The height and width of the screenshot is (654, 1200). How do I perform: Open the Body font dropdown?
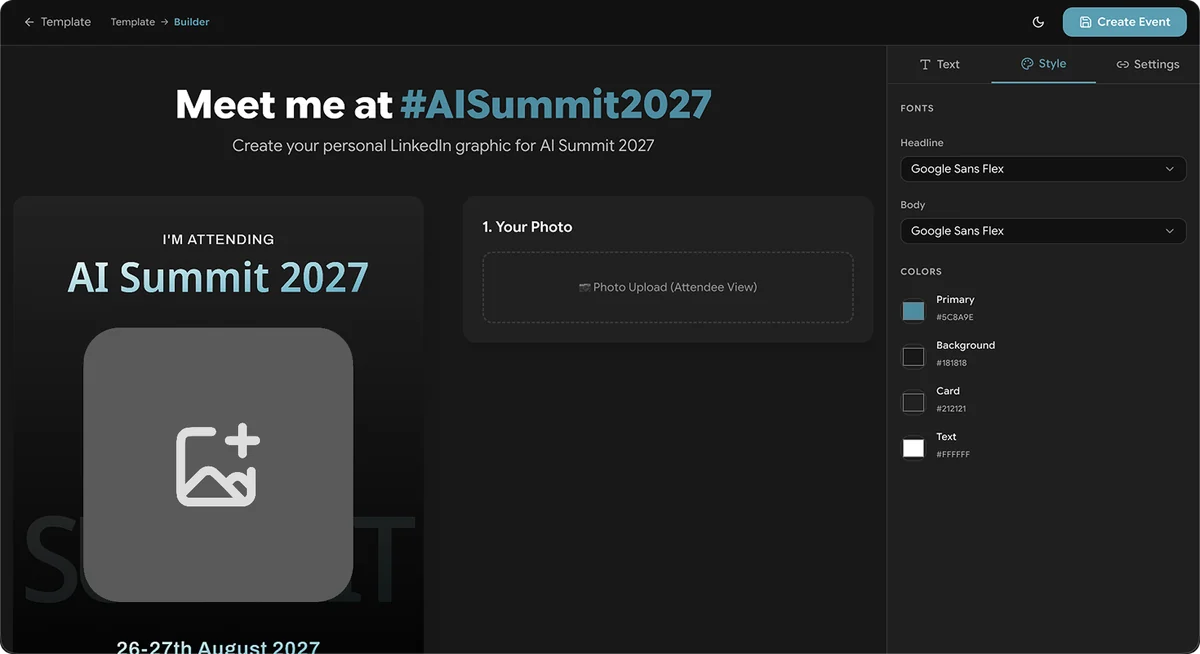tap(1043, 231)
